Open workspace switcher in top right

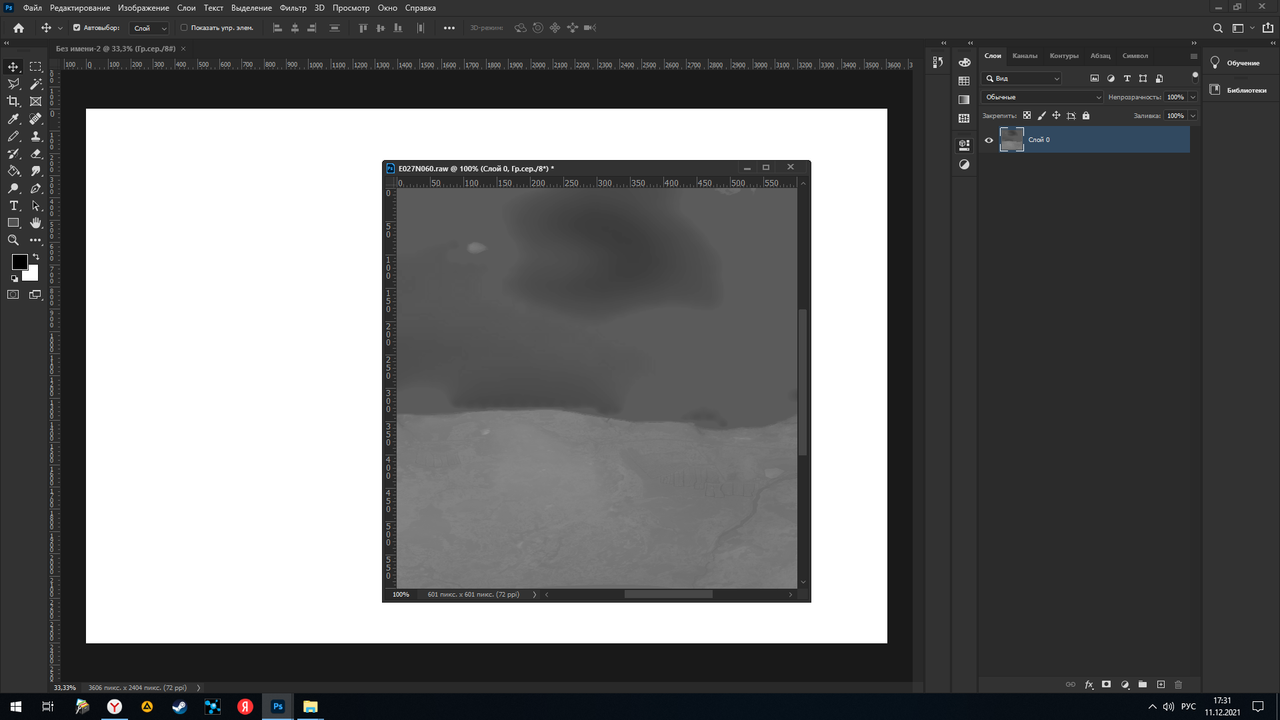[1240, 28]
